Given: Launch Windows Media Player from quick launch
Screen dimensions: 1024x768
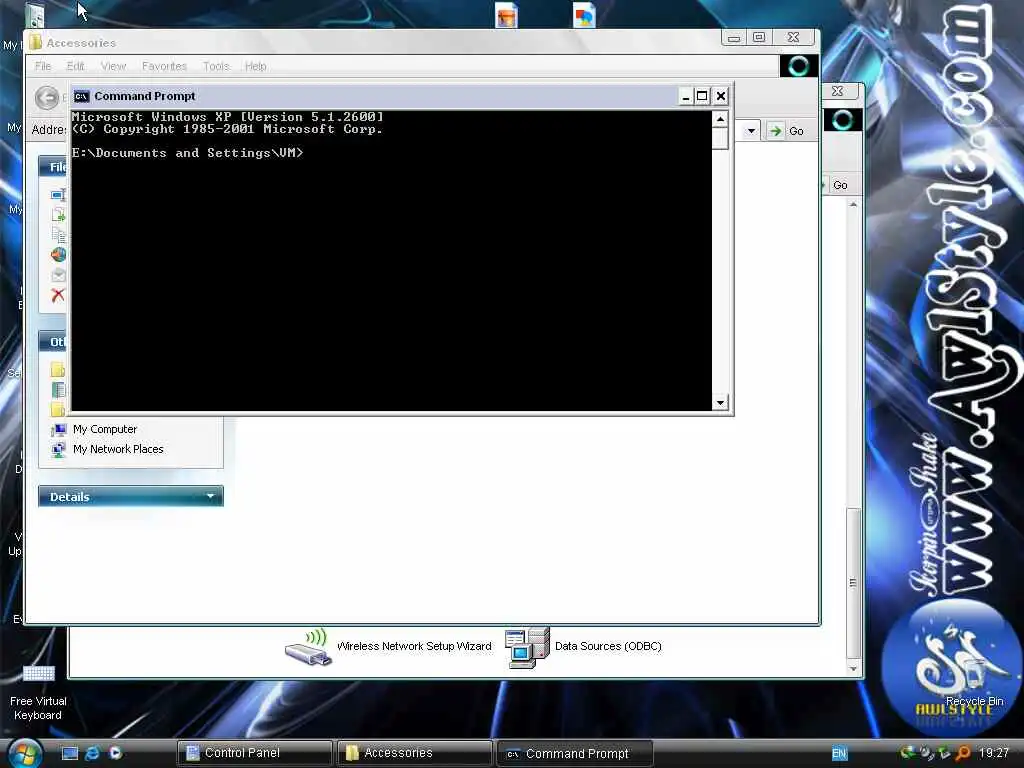Looking at the screenshot, I should (x=115, y=753).
